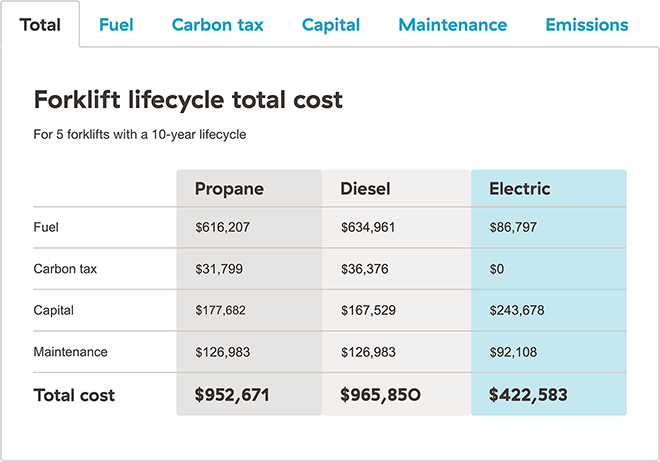Click the Electric total cost $422,583
The image size is (660, 462).
click(x=528, y=395)
